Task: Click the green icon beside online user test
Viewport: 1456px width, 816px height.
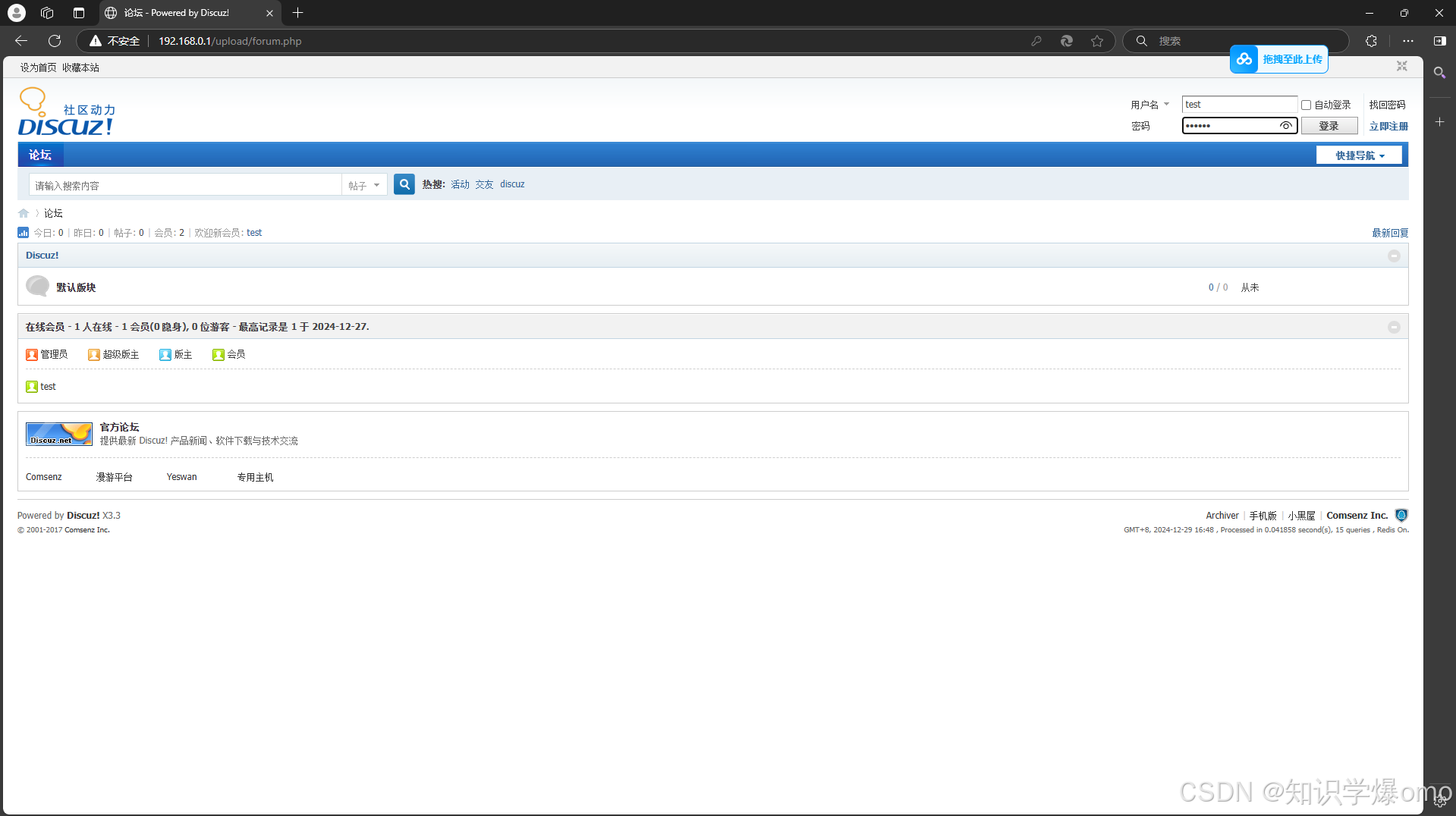Action: click(32, 387)
